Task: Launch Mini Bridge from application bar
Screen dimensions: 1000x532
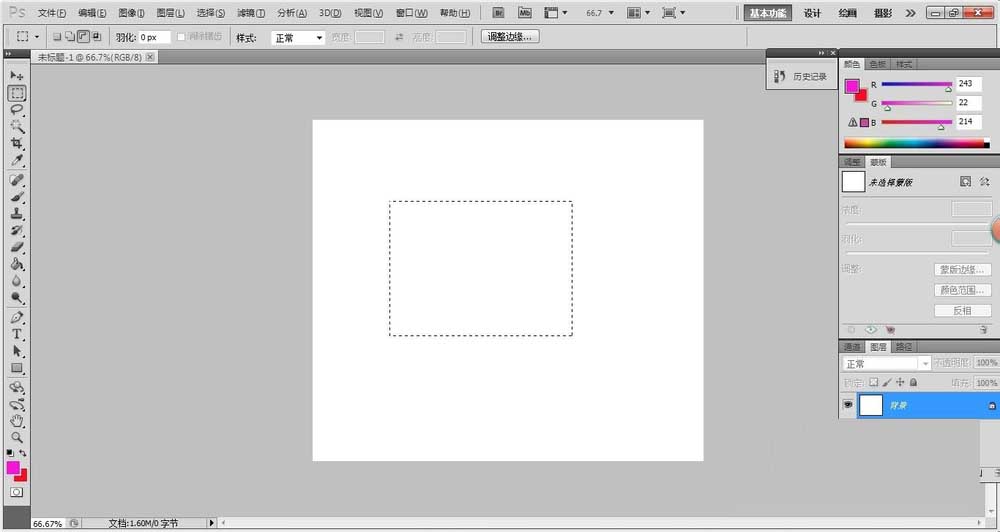Action: (524, 13)
